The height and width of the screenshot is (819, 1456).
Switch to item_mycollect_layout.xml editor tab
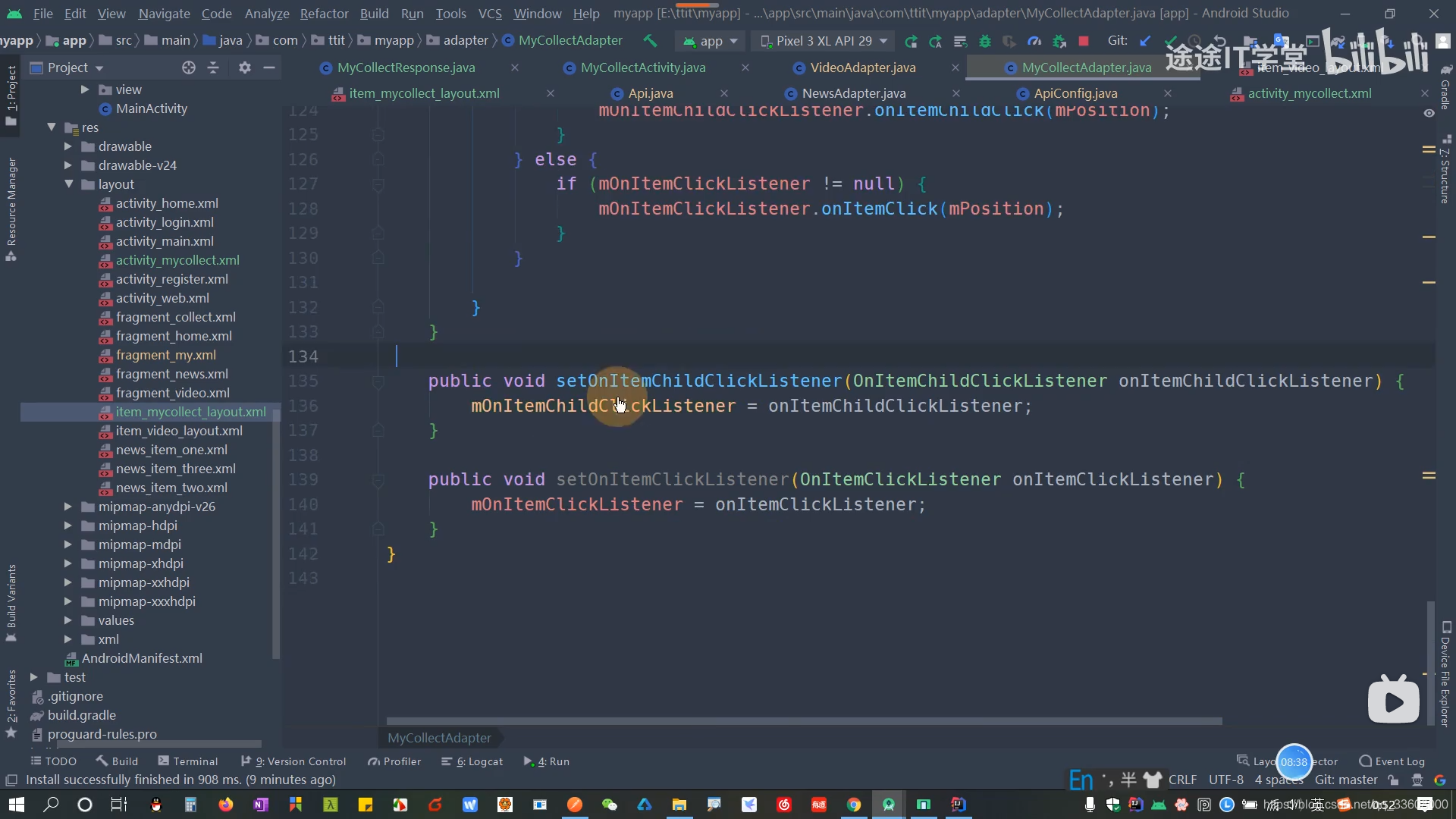(x=424, y=93)
